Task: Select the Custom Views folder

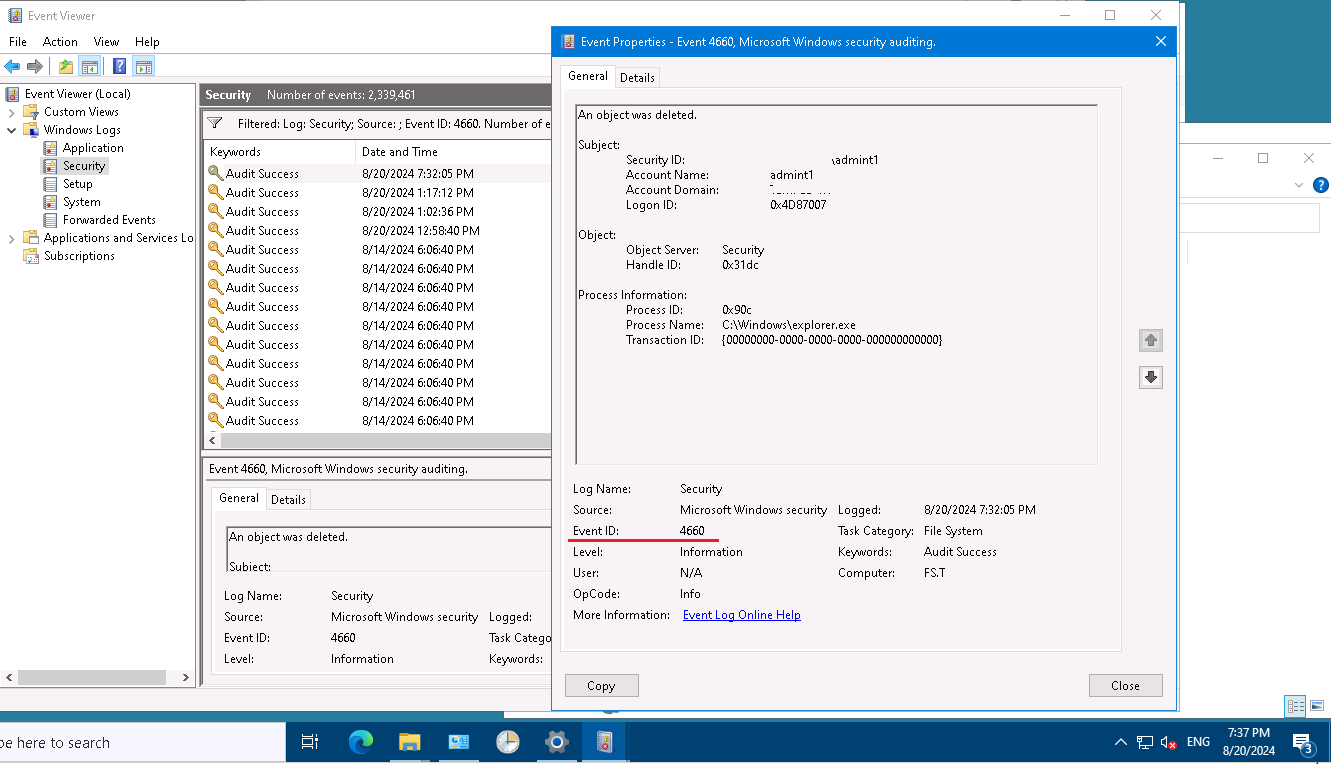Action: point(81,112)
